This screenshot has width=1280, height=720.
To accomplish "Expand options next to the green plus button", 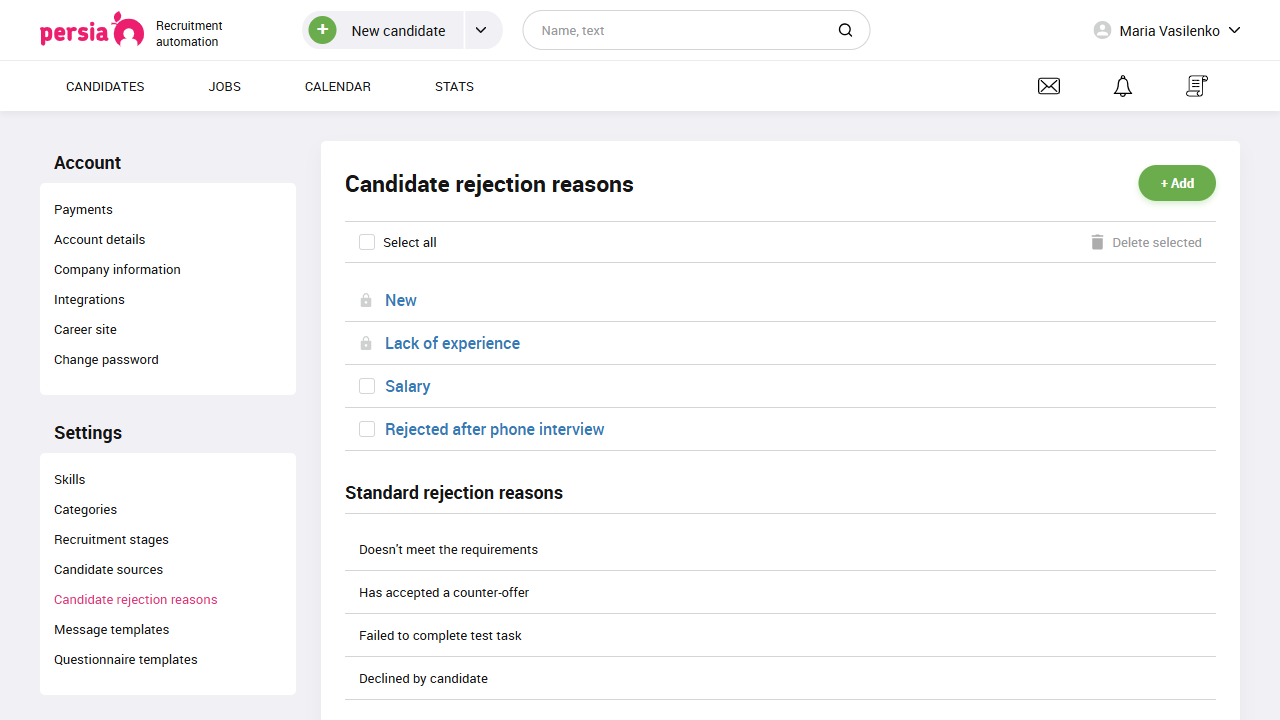I will pyautogui.click(x=482, y=30).
